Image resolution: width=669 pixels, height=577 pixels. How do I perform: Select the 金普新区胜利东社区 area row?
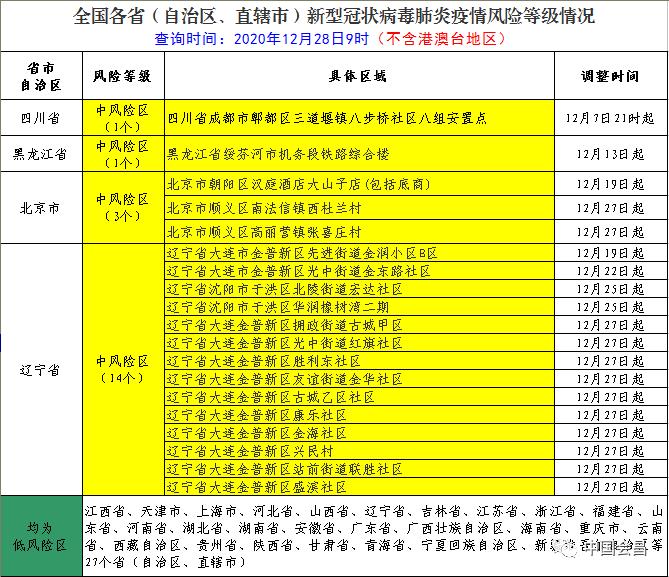(359, 361)
